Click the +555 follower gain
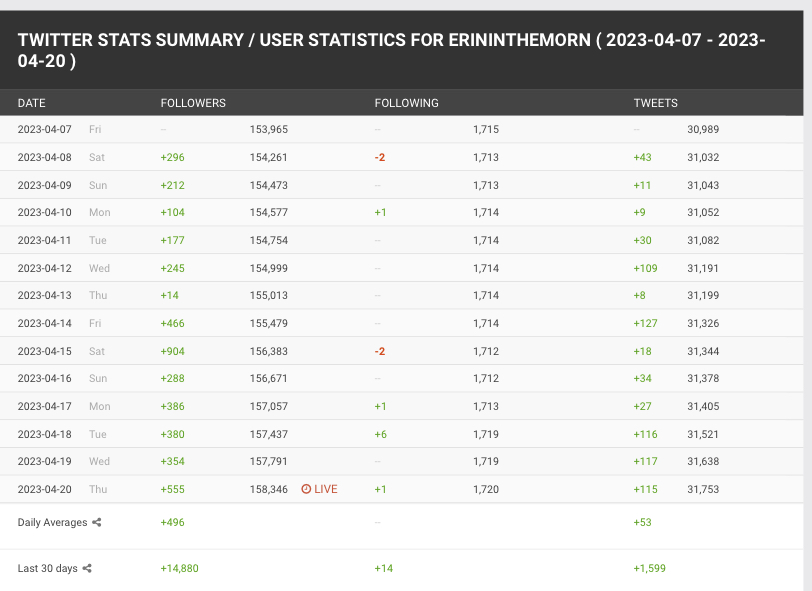This screenshot has height=591, width=812. point(172,489)
